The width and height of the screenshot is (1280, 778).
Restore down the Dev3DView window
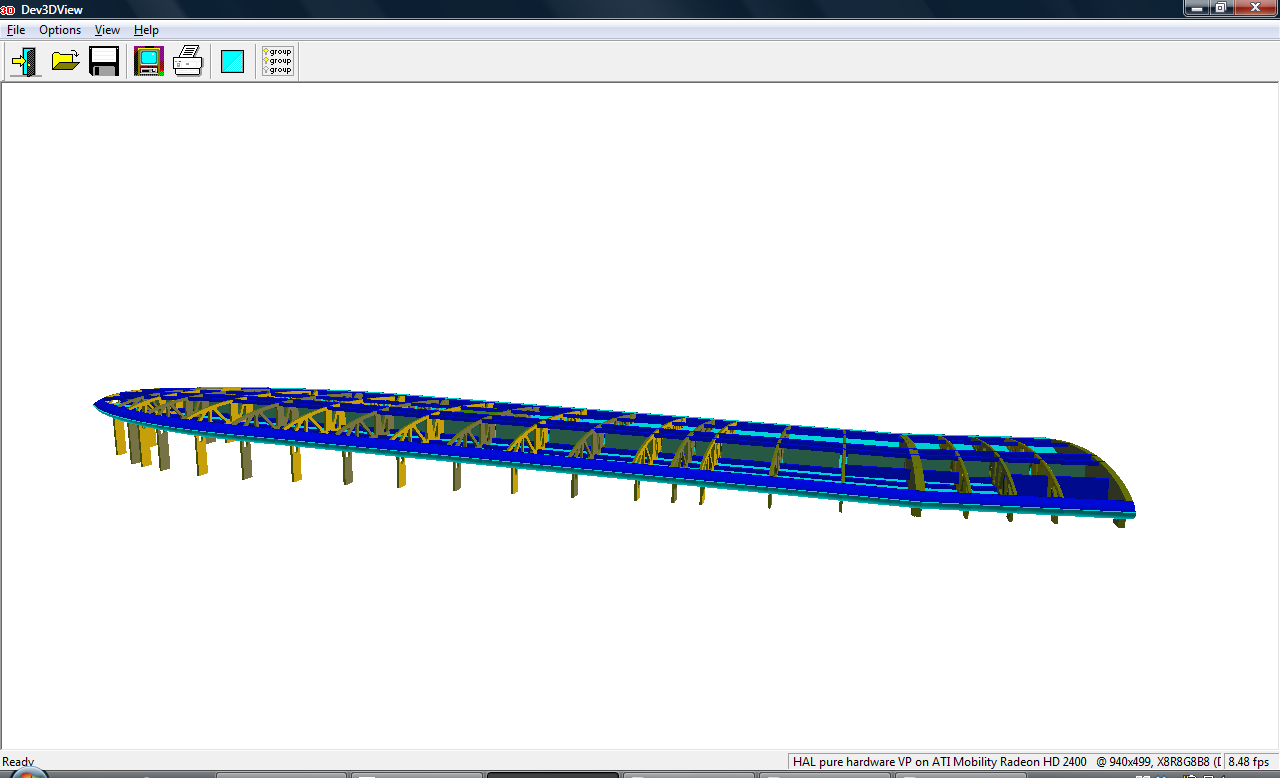click(x=1221, y=8)
